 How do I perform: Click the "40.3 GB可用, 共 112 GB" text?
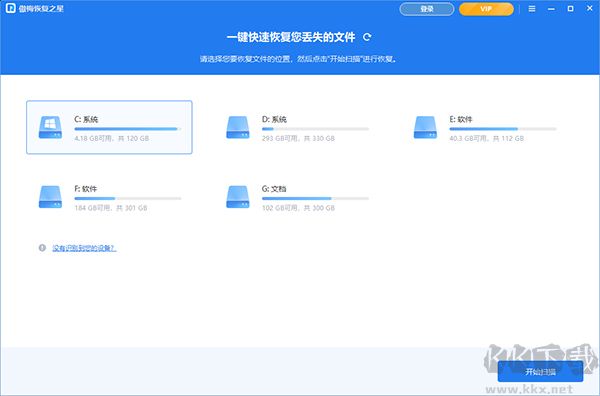click(x=487, y=139)
